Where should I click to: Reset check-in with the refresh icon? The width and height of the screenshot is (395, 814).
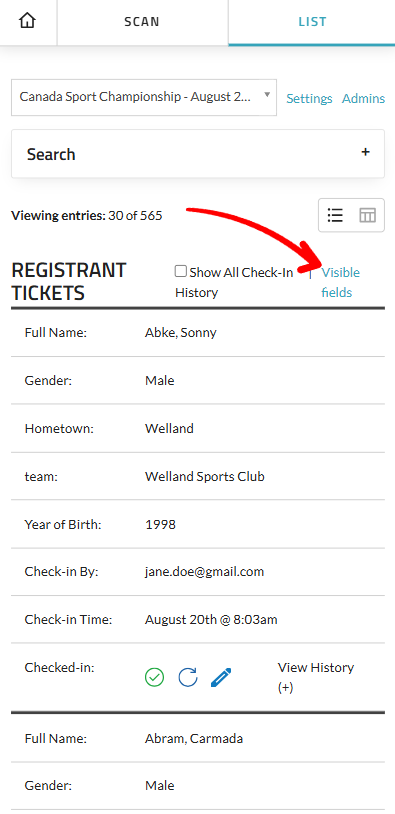[x=187, y=677]
